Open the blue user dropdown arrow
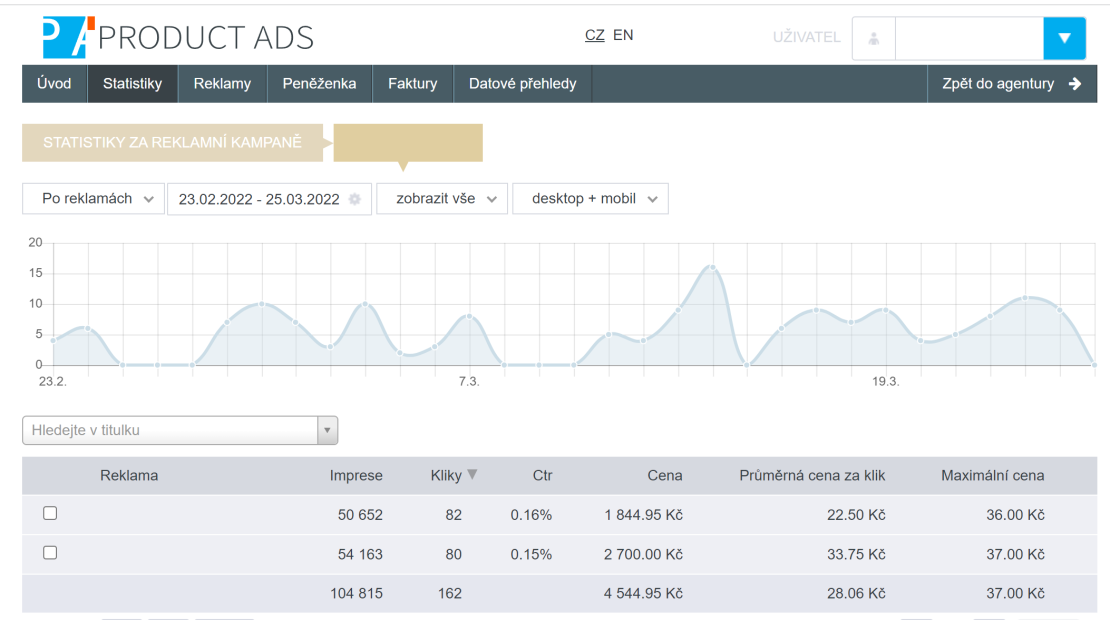The height and width of the screenshot is (620, 1110). (1064, 38)
